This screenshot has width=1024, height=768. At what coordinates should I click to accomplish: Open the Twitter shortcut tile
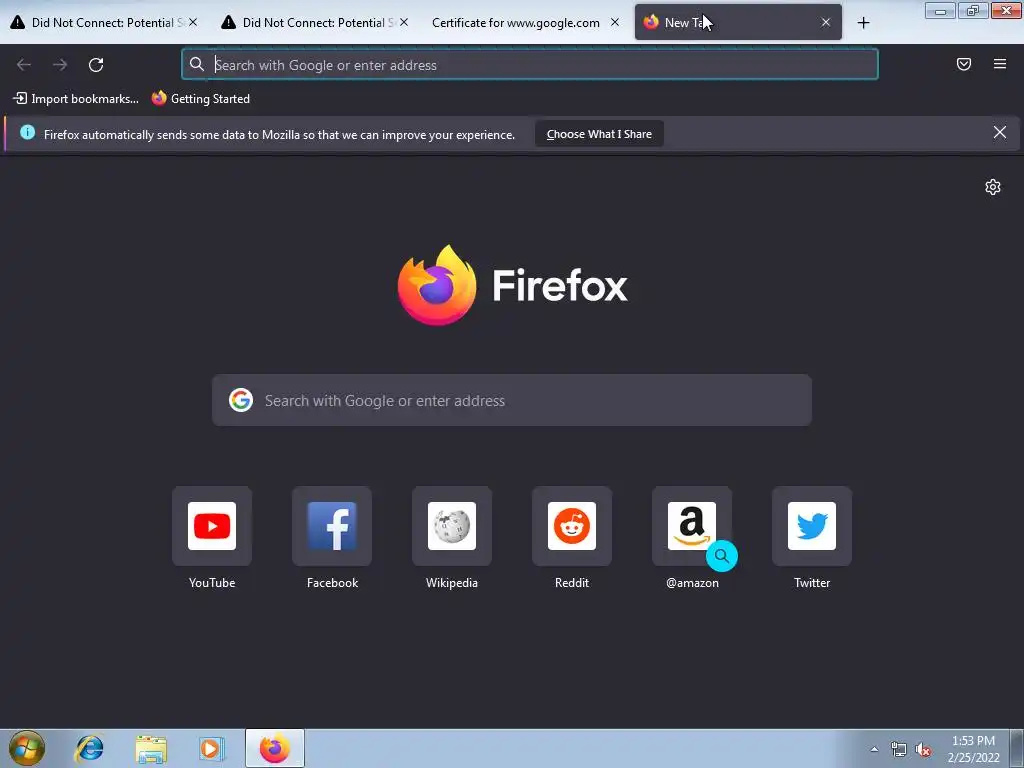point(812,526)
